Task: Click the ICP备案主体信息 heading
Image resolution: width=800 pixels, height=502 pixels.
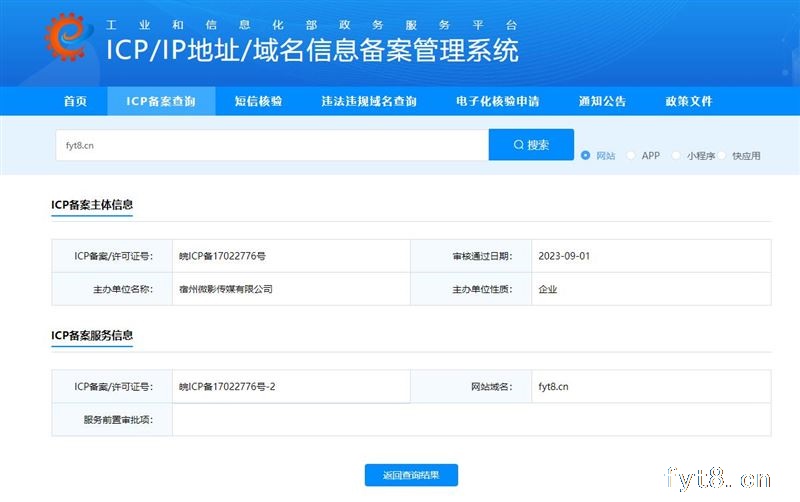Action: click(92, 205)
